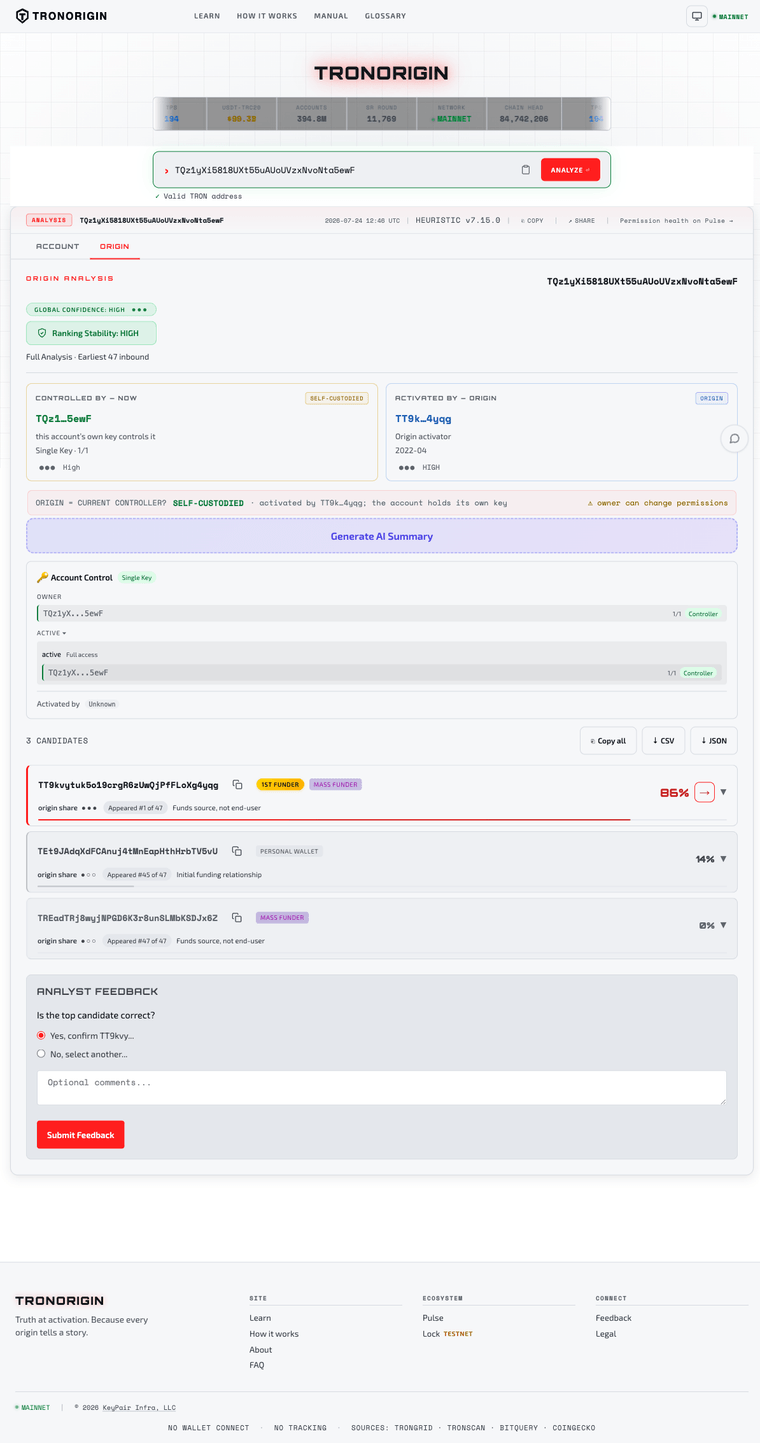The width and height of the screenshot is (760, 1443).
Task: Open footer FAQ link
Action: click(257, 1365)
